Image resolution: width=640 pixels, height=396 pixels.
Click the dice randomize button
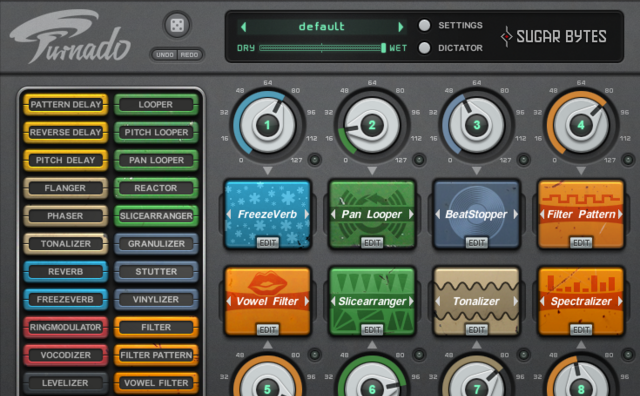(177, 25)
